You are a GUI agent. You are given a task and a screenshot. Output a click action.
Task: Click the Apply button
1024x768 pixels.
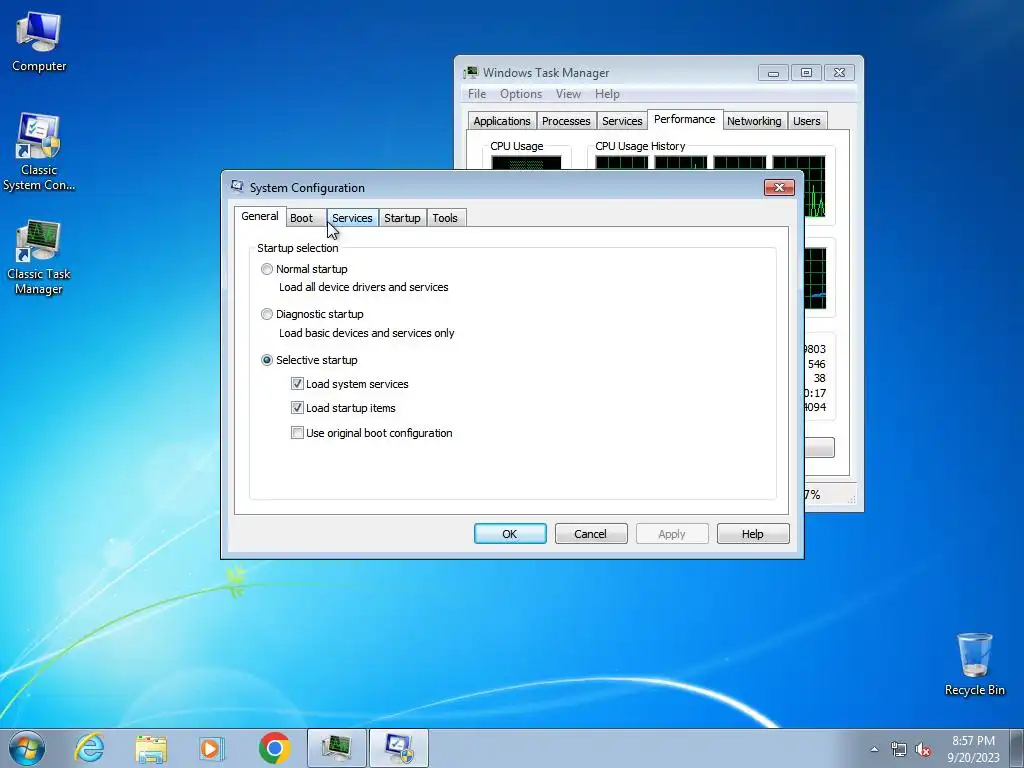[672, 534]
